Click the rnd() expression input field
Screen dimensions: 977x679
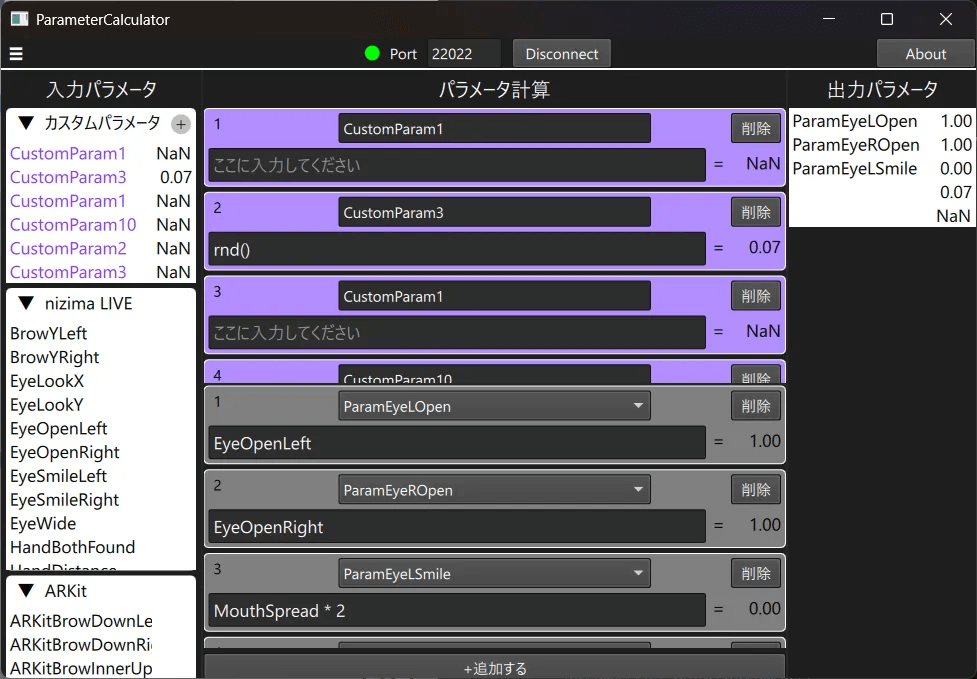click(x=457, y=249)
